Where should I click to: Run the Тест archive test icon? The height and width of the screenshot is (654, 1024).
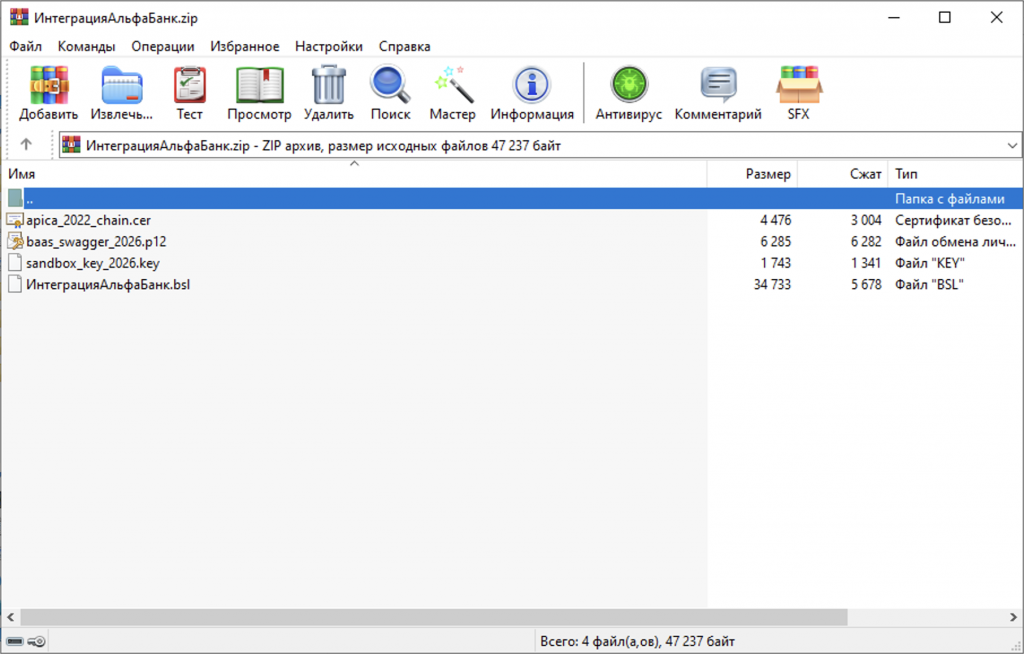(x=189, y=85)
